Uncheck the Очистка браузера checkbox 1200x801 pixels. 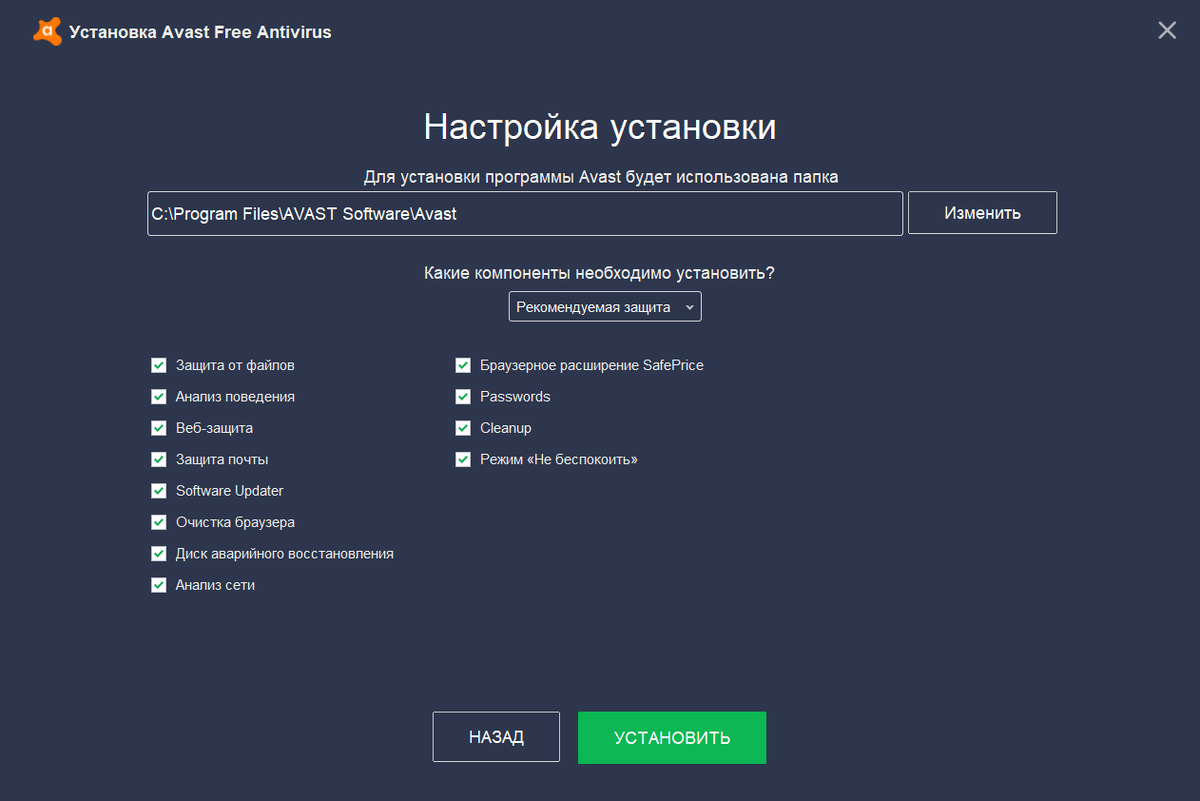click(x=158, y=522)
